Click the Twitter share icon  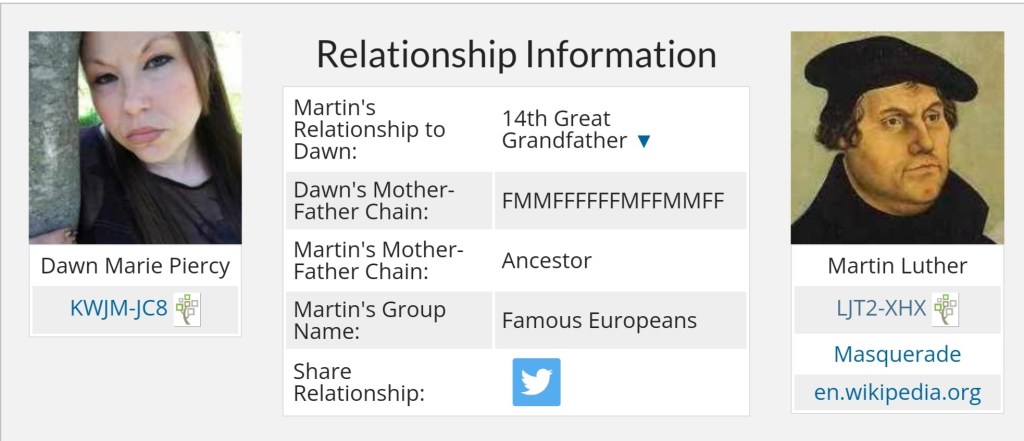coord(536,382)
